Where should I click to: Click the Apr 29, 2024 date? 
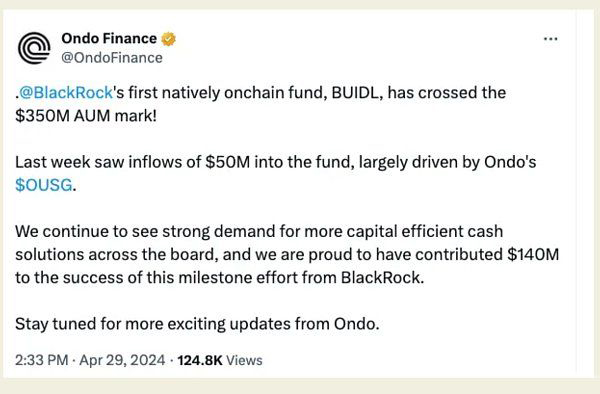[x=122, y=360]
